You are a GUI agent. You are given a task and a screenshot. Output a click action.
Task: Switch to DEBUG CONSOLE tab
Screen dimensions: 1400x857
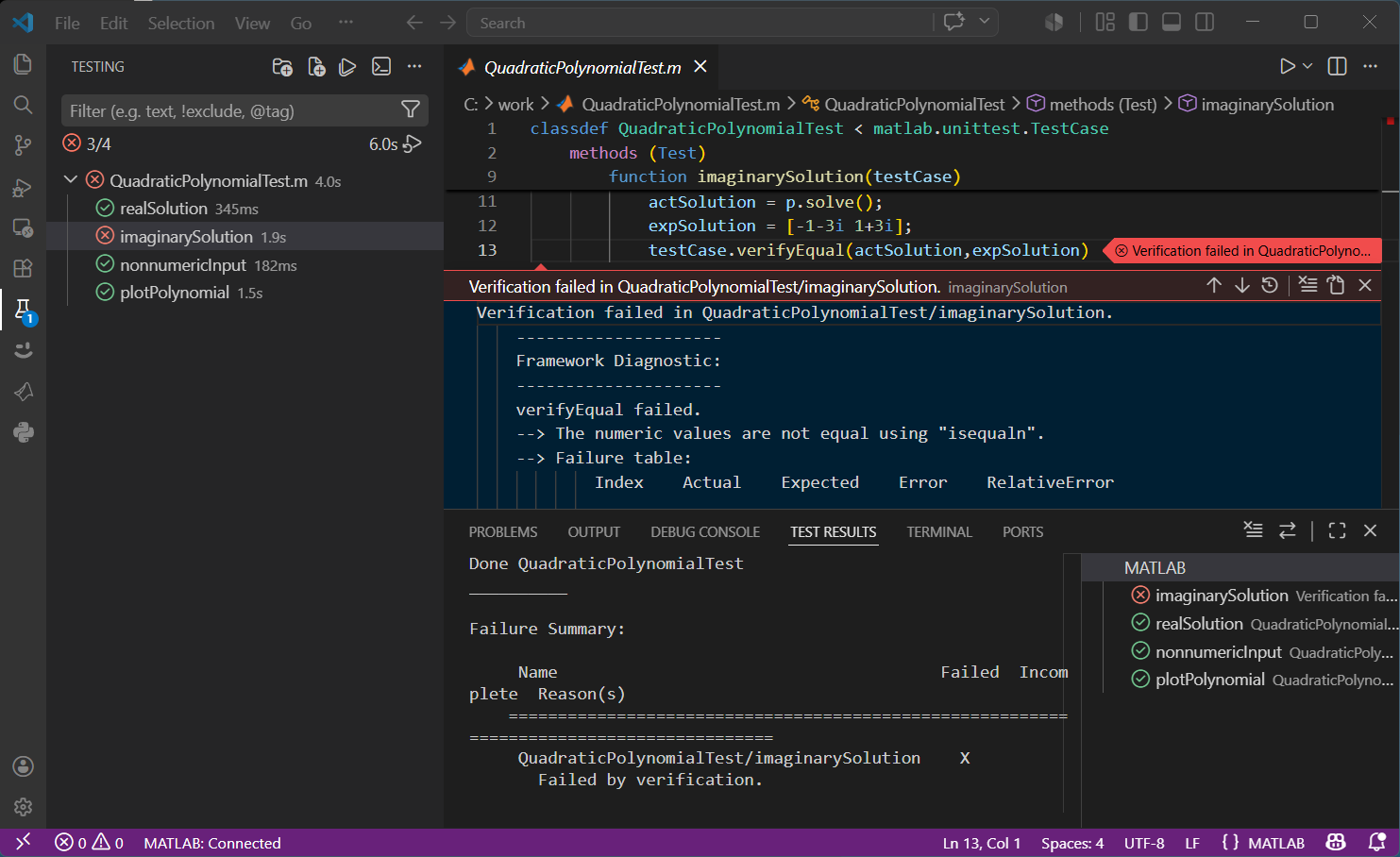tap(705, 532)
